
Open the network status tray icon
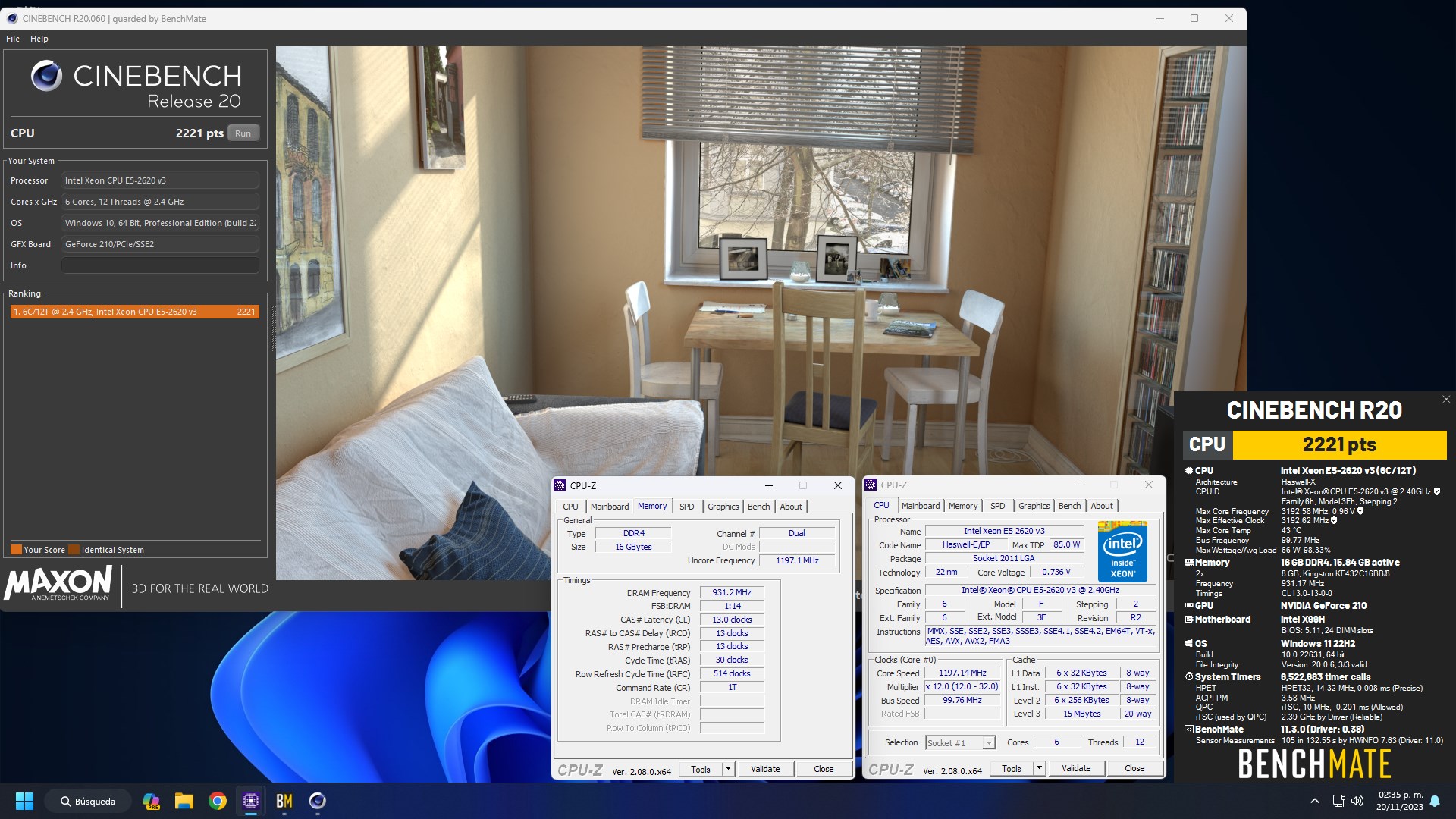[1338, 801]
